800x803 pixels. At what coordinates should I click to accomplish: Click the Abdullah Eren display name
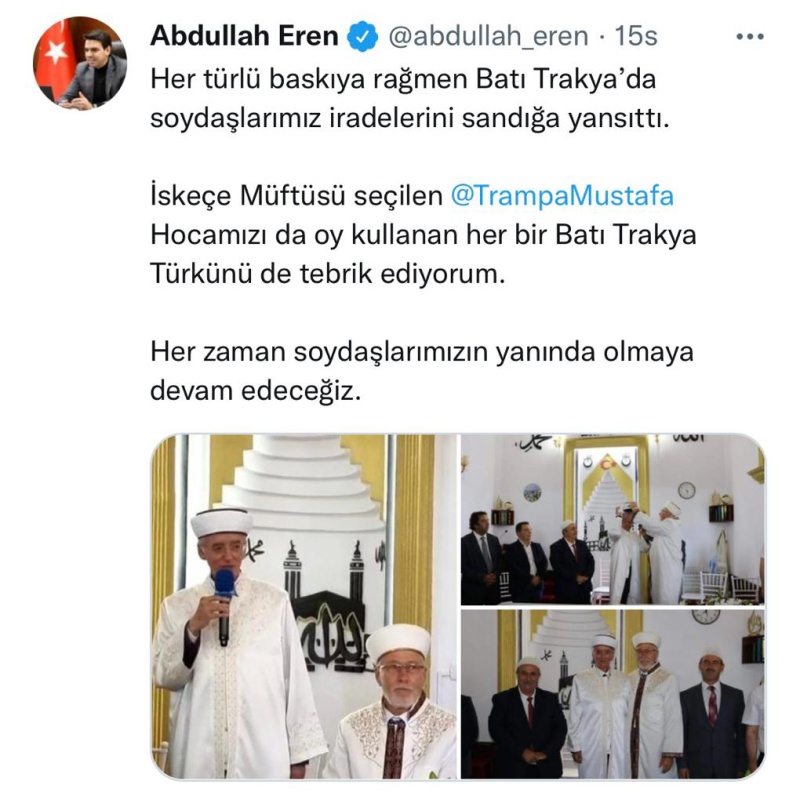244,36
